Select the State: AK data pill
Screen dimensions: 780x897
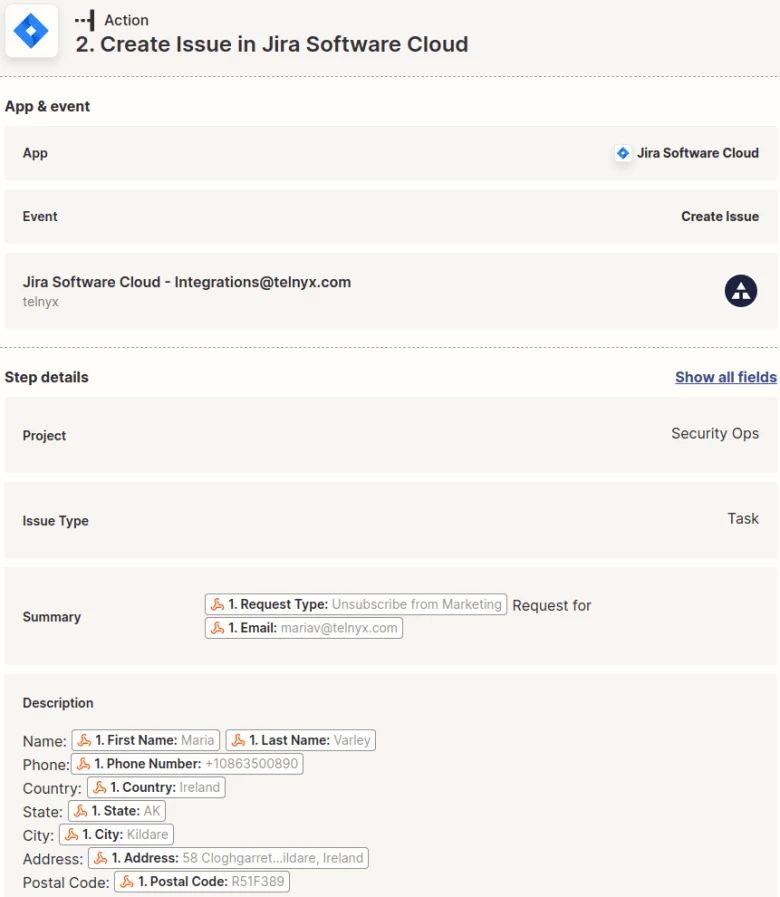pos(117,811)
